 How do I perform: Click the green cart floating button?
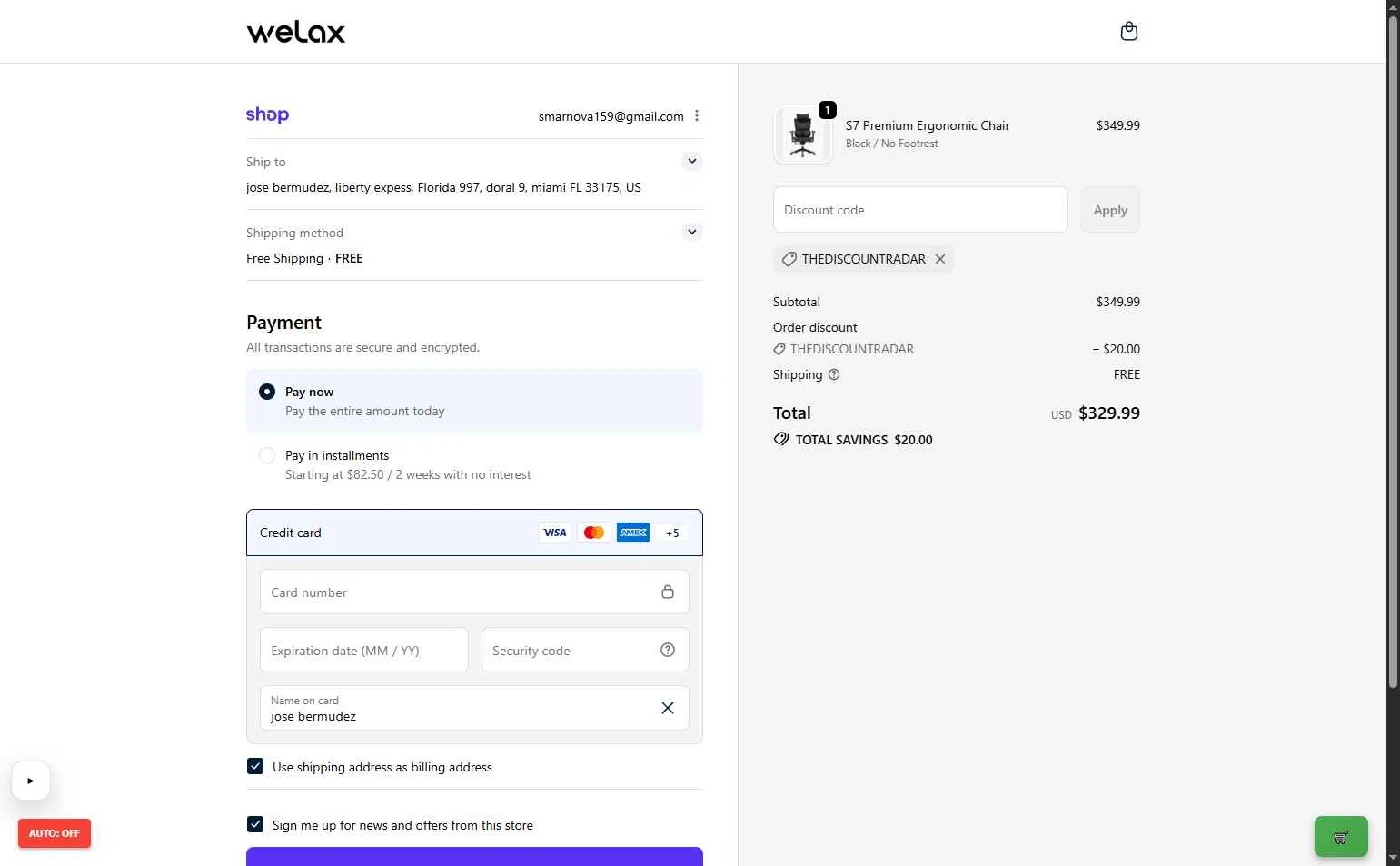tap(1341, 837)
